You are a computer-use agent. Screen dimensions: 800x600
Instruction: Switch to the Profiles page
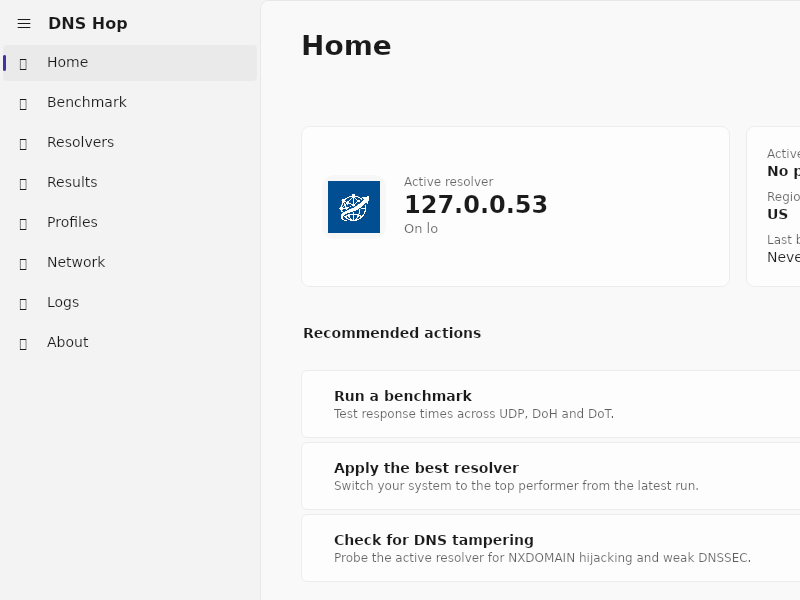[x=130, y=222]
